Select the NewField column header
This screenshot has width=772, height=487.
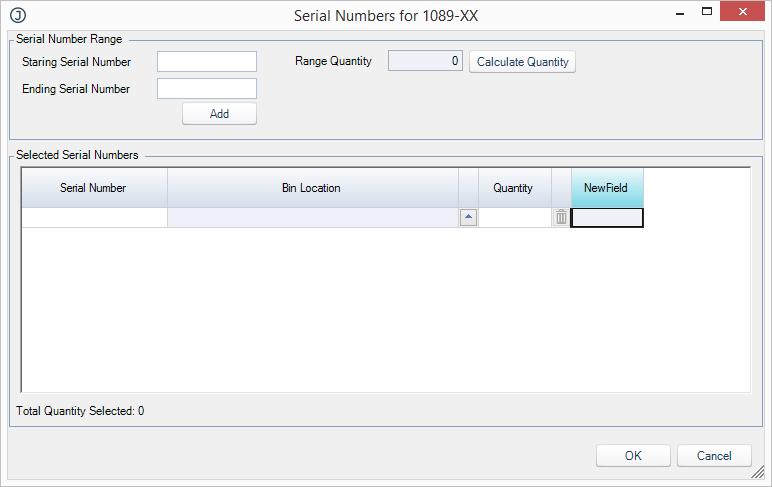[x=606, y=188]
